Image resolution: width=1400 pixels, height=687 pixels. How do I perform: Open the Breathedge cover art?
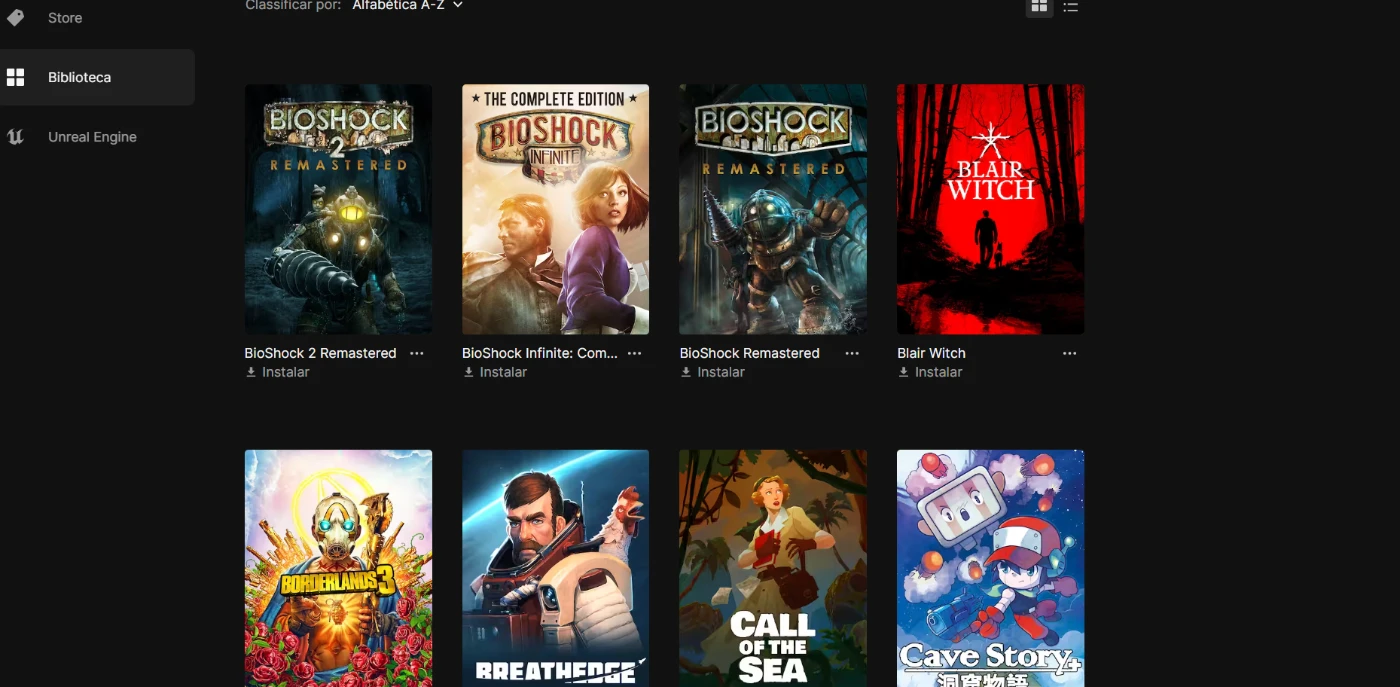555,568
